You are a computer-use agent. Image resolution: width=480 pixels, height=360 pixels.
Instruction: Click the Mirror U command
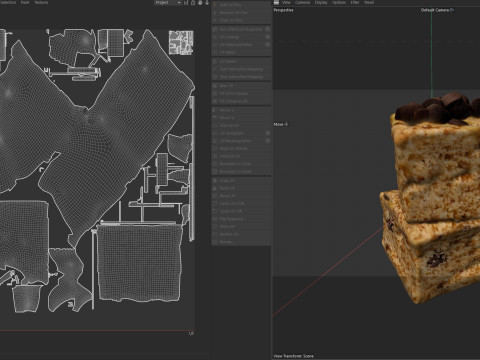[x=241, y=110]
